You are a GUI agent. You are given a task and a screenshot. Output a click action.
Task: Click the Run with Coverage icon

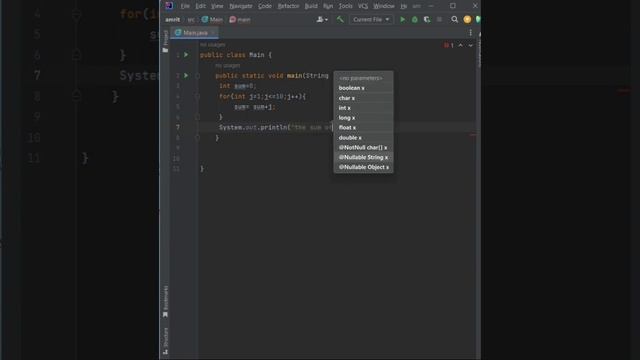pos(427,20)
